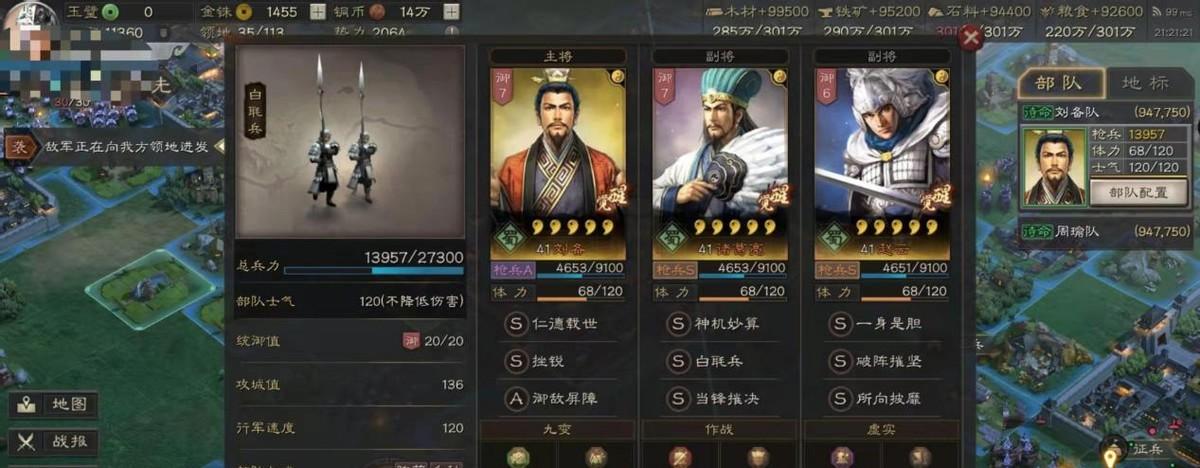Open the 地图 map button
The height and width of the screenshot is (468, 1200).
pyautogui.click(x=56, y=405)
